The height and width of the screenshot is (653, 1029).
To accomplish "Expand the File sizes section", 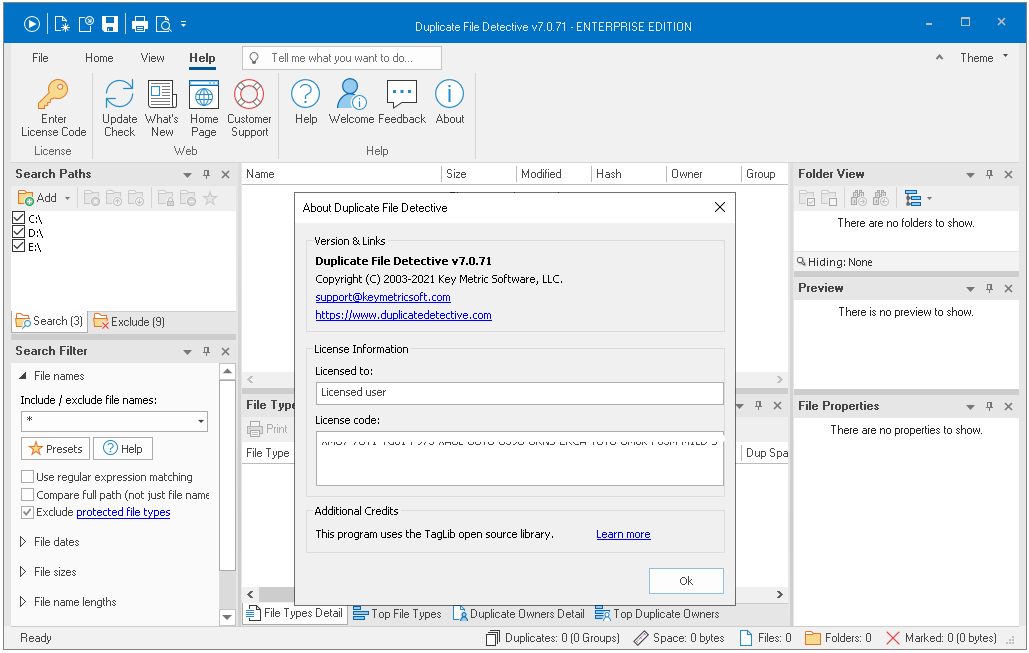I will tap(23, 572).
